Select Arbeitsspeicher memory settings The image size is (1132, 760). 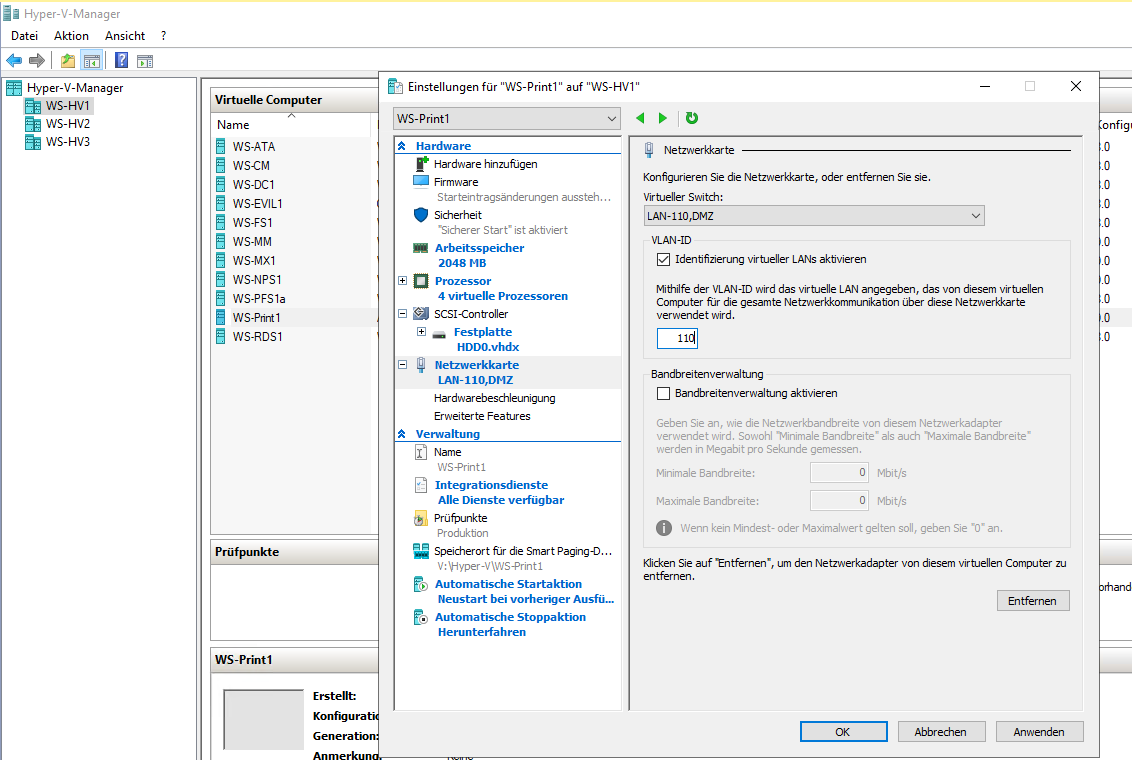coord(479,248)
